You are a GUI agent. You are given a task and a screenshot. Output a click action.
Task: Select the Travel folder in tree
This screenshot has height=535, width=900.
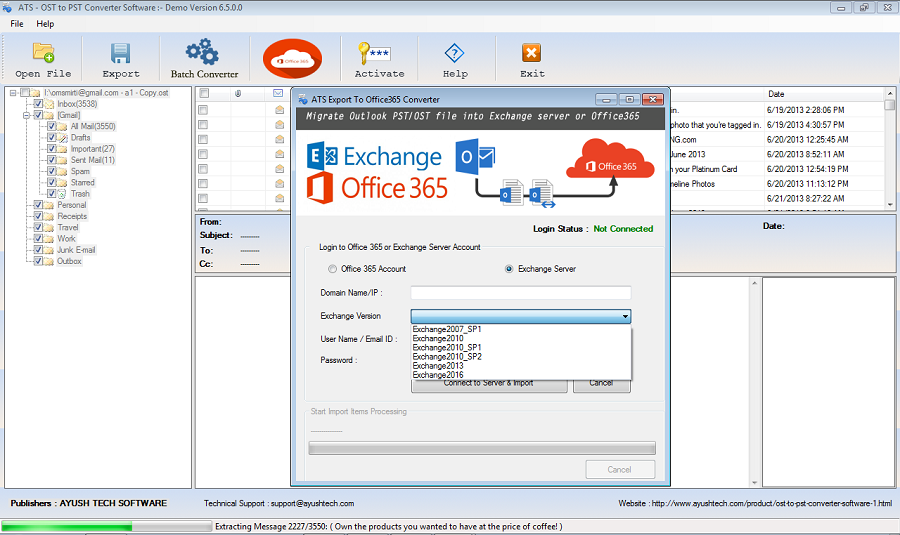click(68, 227)
